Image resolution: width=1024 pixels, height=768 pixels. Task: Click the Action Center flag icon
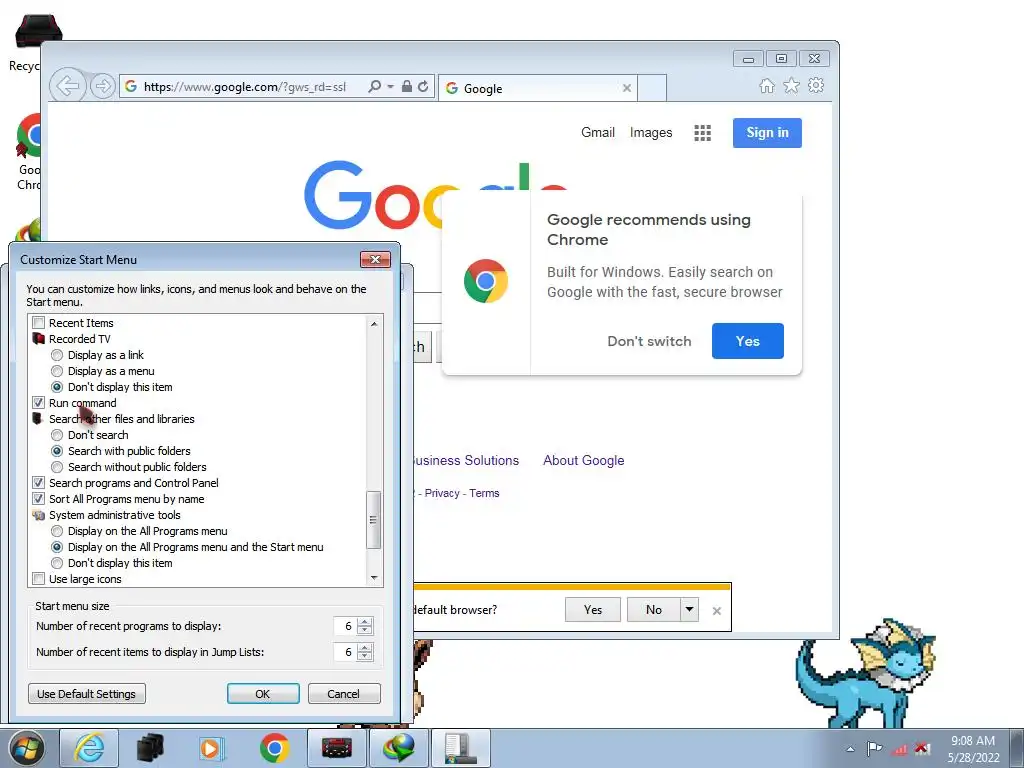tap(874, 748)
